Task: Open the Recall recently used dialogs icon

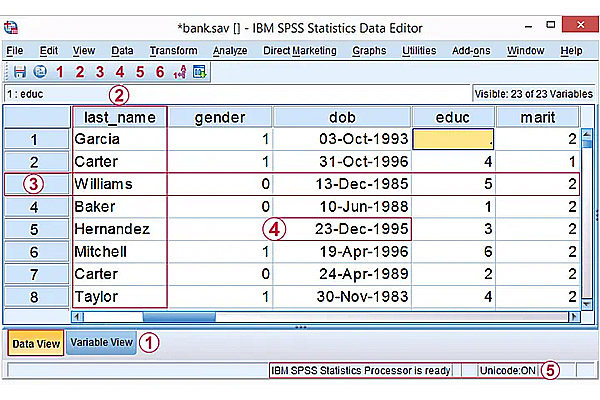Action: click(x=40, y=72)
